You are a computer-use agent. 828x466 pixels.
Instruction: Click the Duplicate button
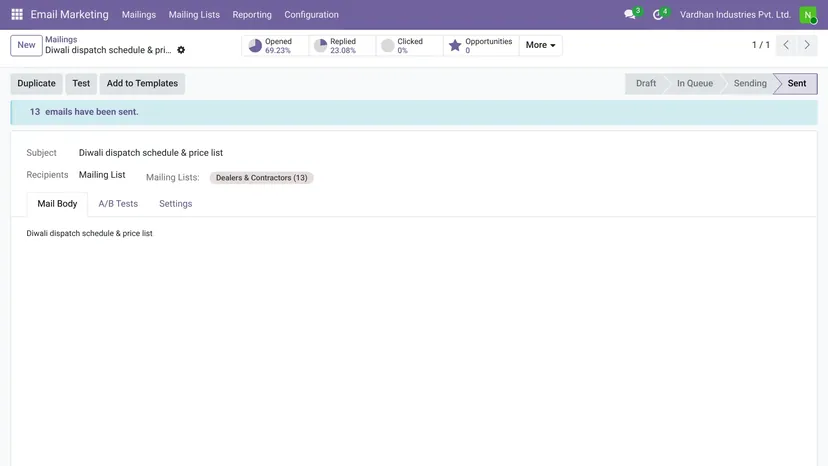pyautogui.click(x=36, y=83)
